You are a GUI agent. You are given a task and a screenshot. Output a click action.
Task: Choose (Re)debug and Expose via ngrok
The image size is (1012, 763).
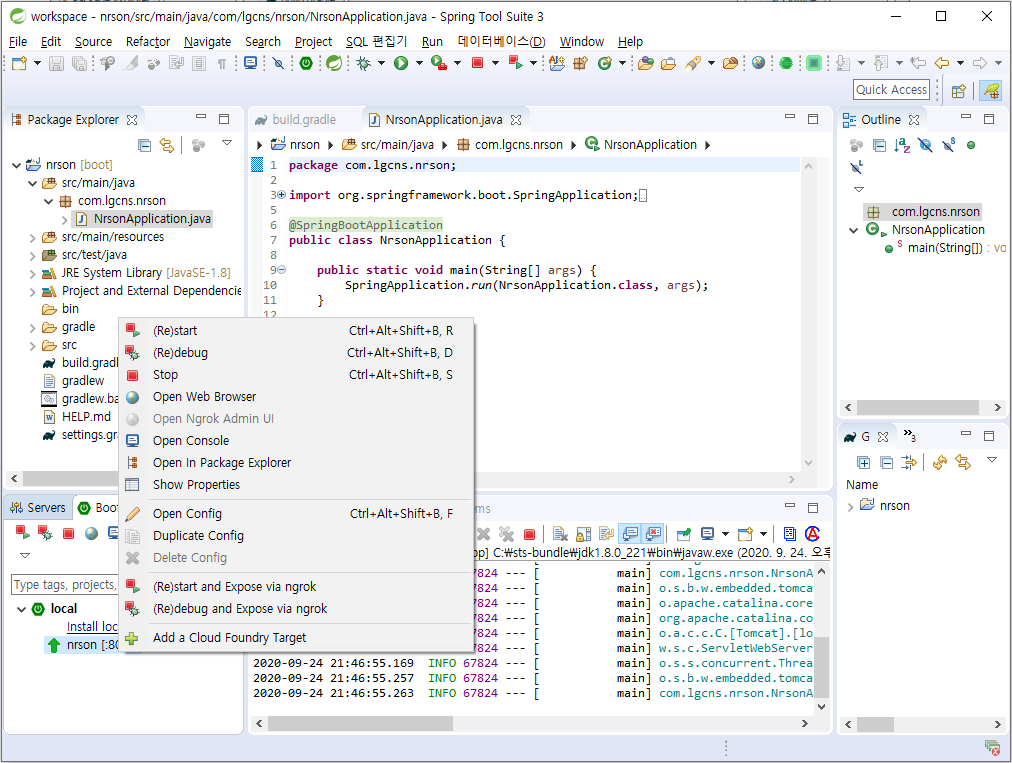point(296,608)
